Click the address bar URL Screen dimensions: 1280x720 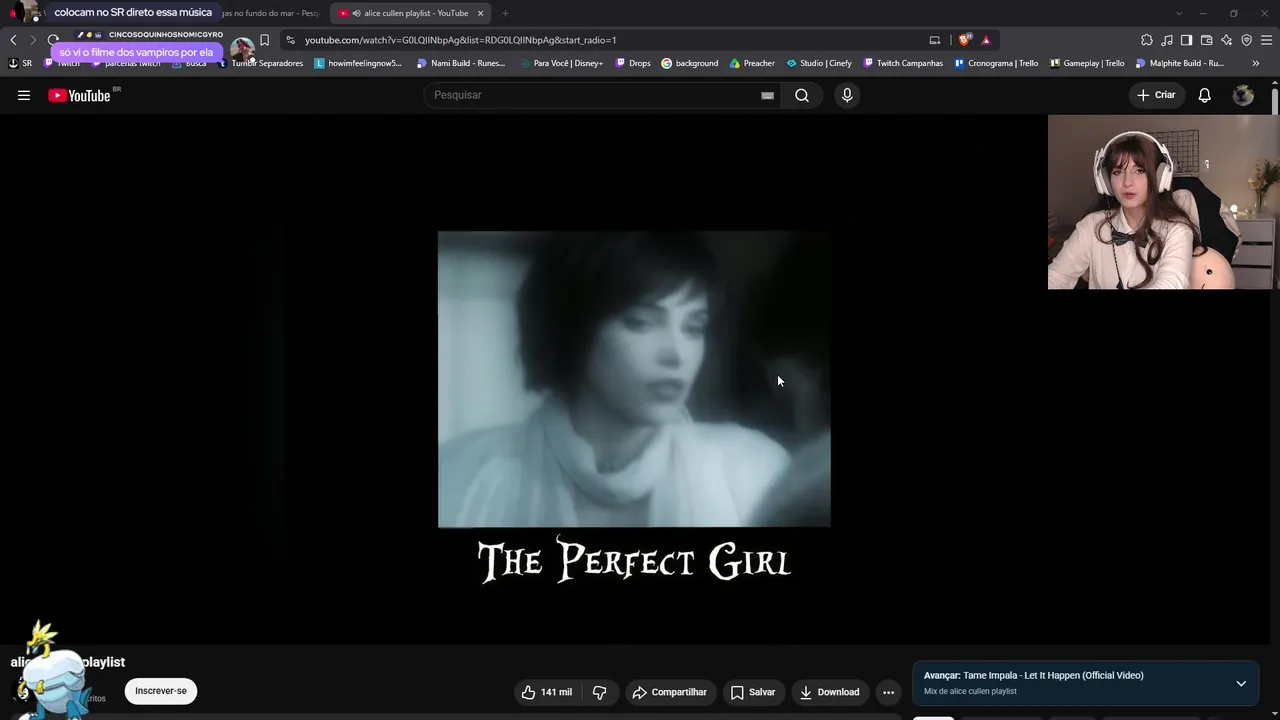click(460, 40)
